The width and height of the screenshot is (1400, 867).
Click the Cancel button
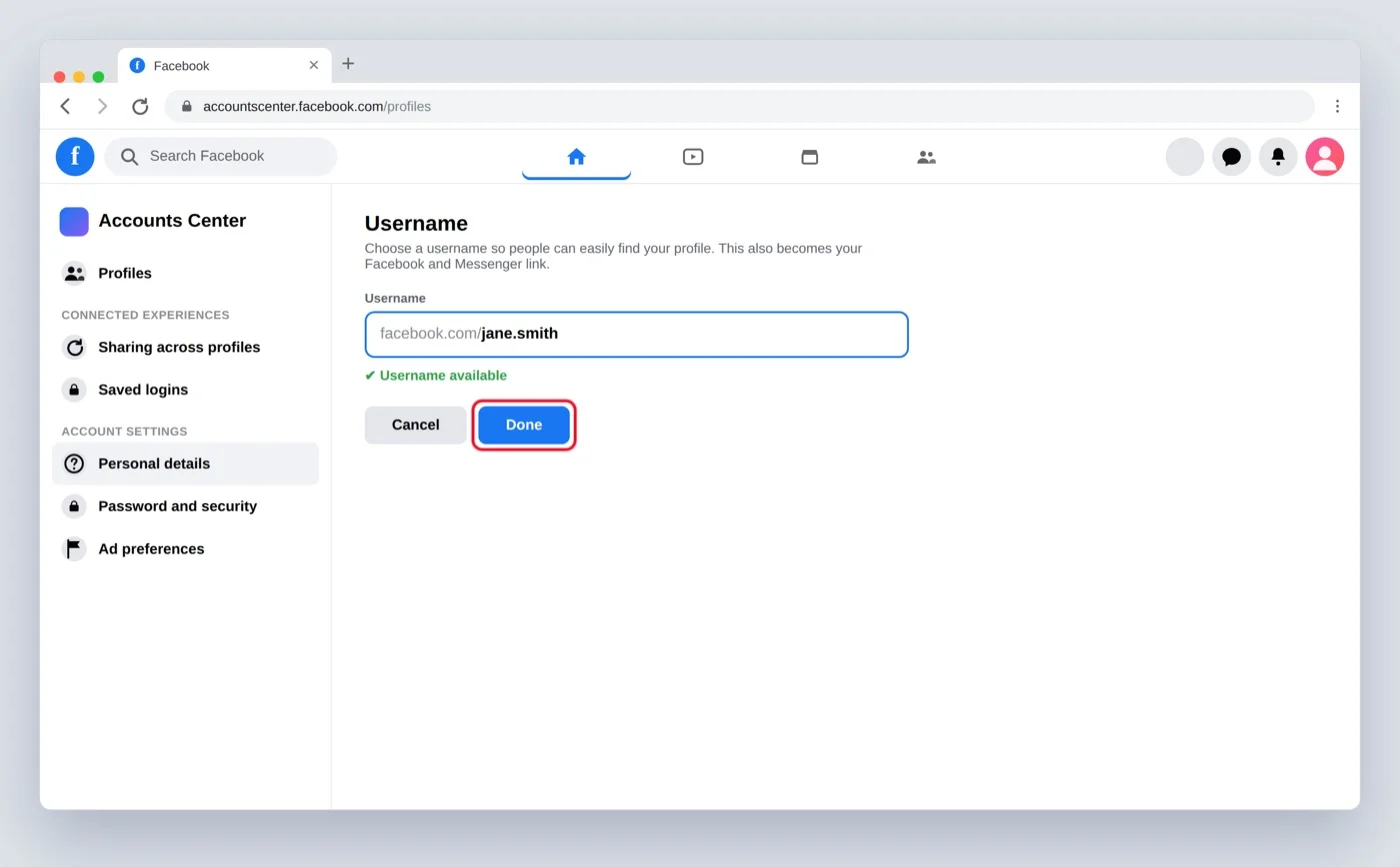click(x=415, y=425)
